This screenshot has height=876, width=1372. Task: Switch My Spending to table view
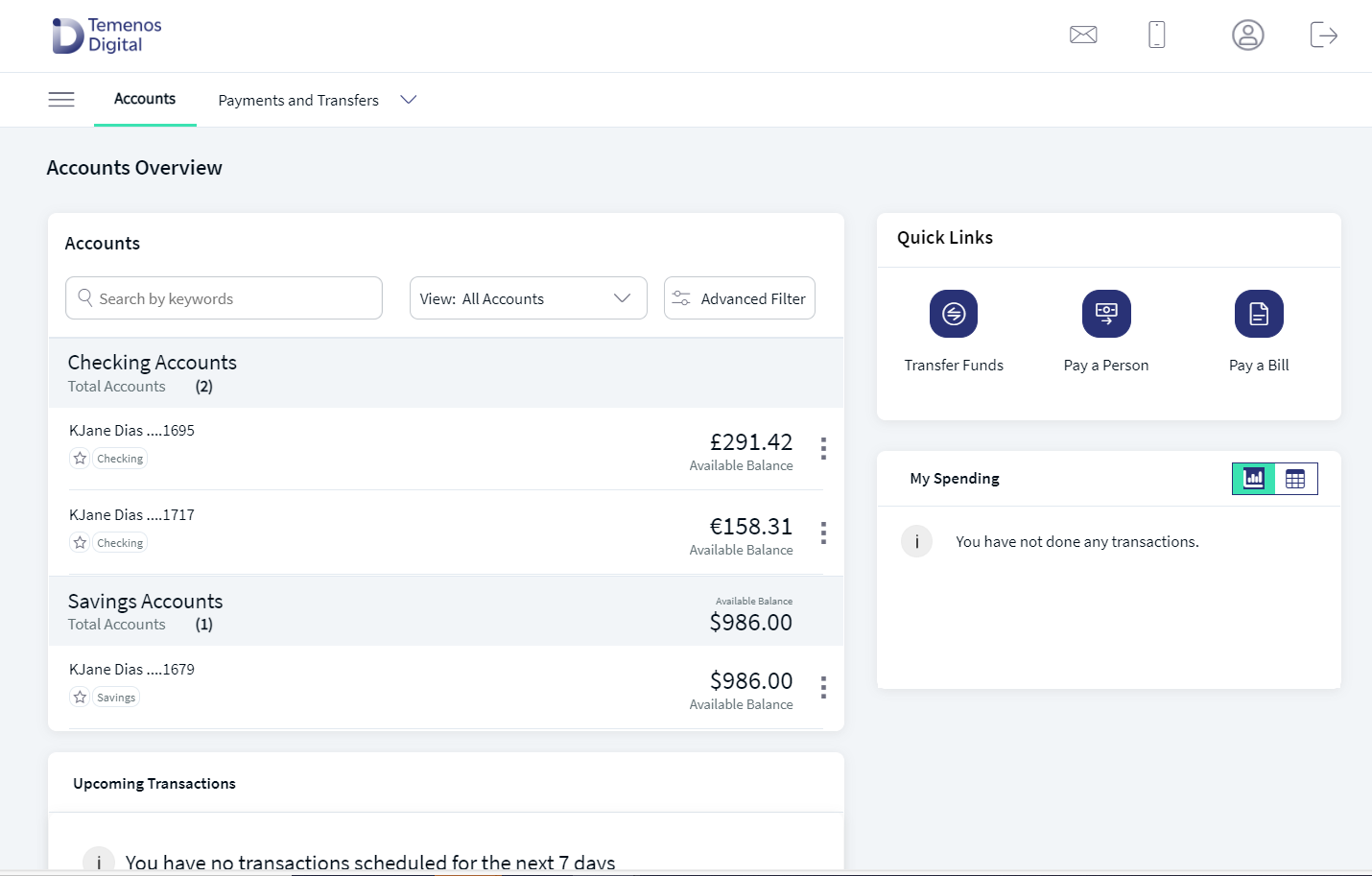tap(1295, 479)
